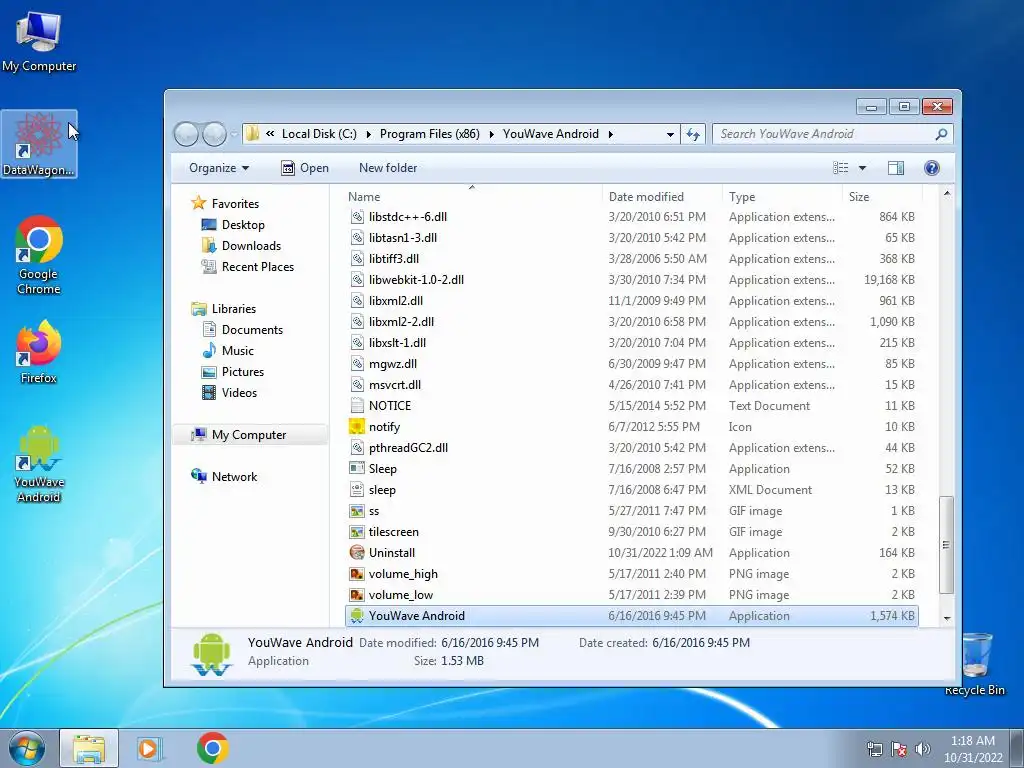
Task: Open Windows Media Player from taskbar
Action: [148, 748]
